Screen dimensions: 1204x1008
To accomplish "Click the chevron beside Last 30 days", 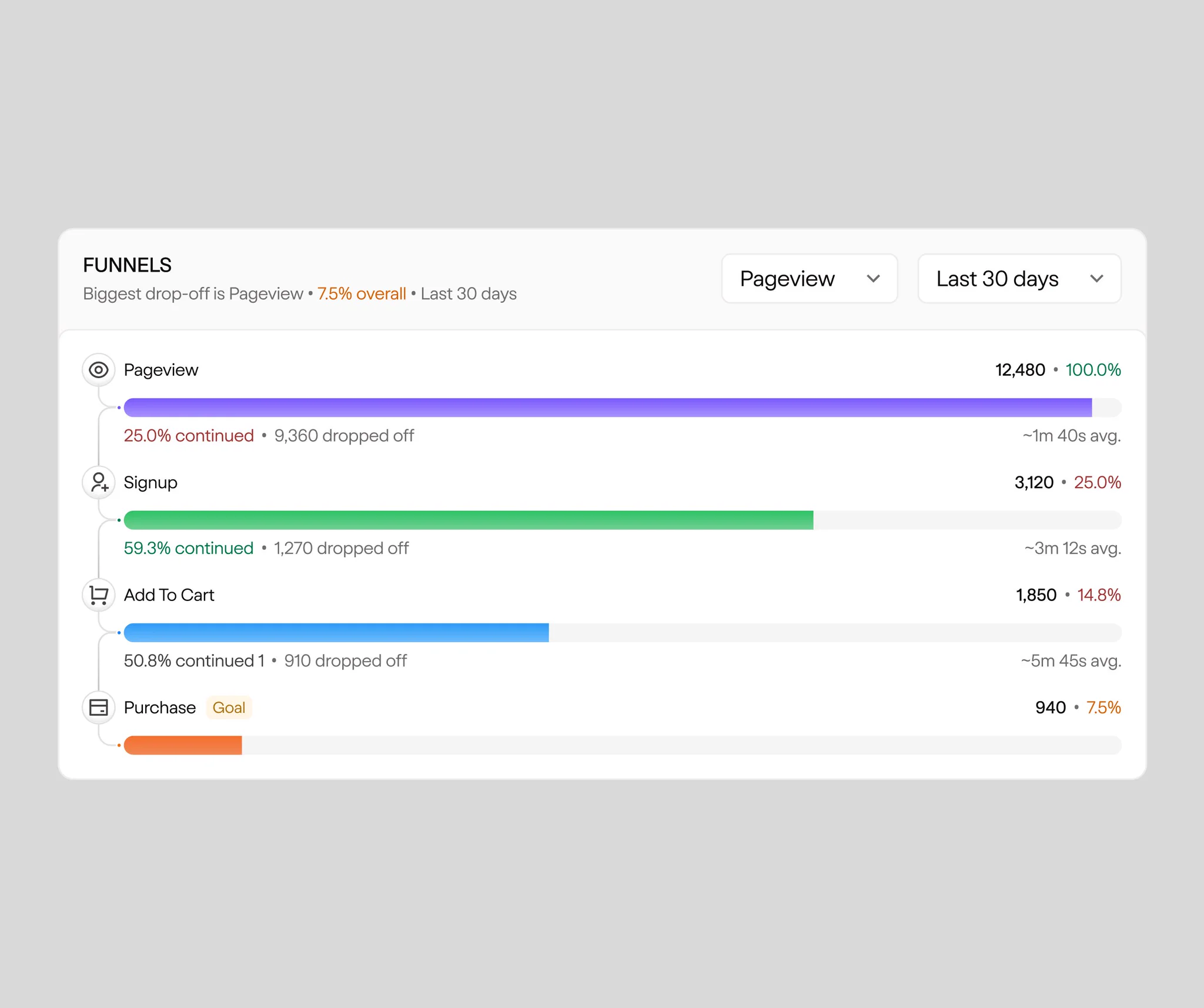I will pos(1096,279).
